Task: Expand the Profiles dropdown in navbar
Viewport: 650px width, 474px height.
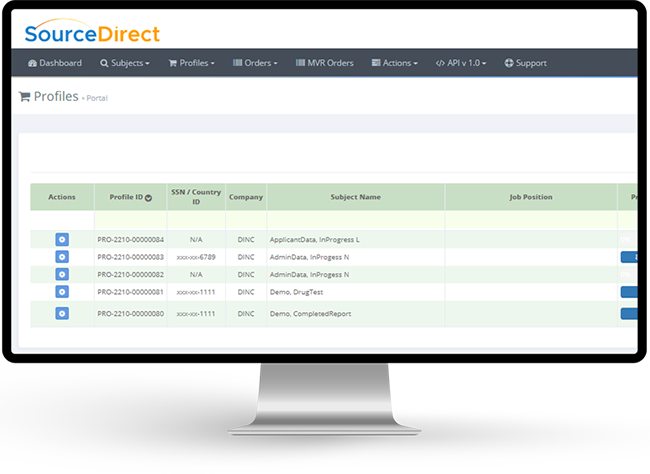Action: 192,63
